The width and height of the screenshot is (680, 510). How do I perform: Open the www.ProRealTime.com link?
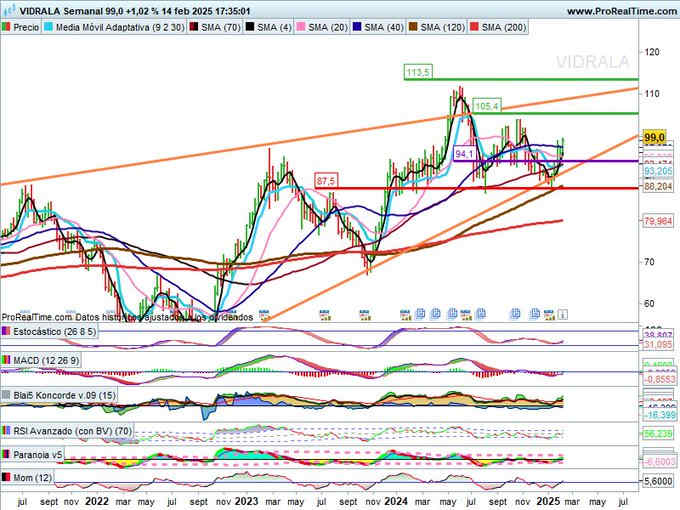622,11
